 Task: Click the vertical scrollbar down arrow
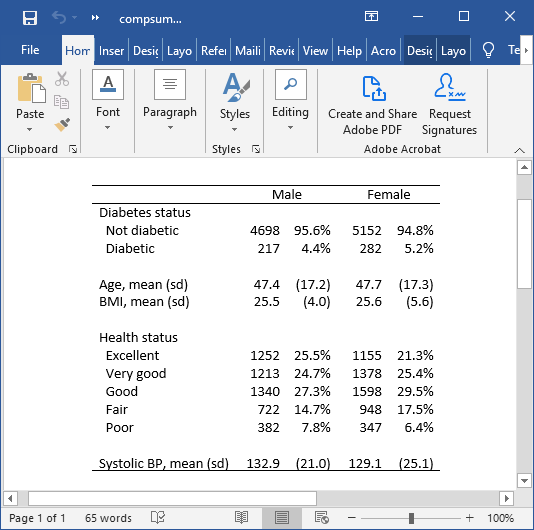(524, 481)
